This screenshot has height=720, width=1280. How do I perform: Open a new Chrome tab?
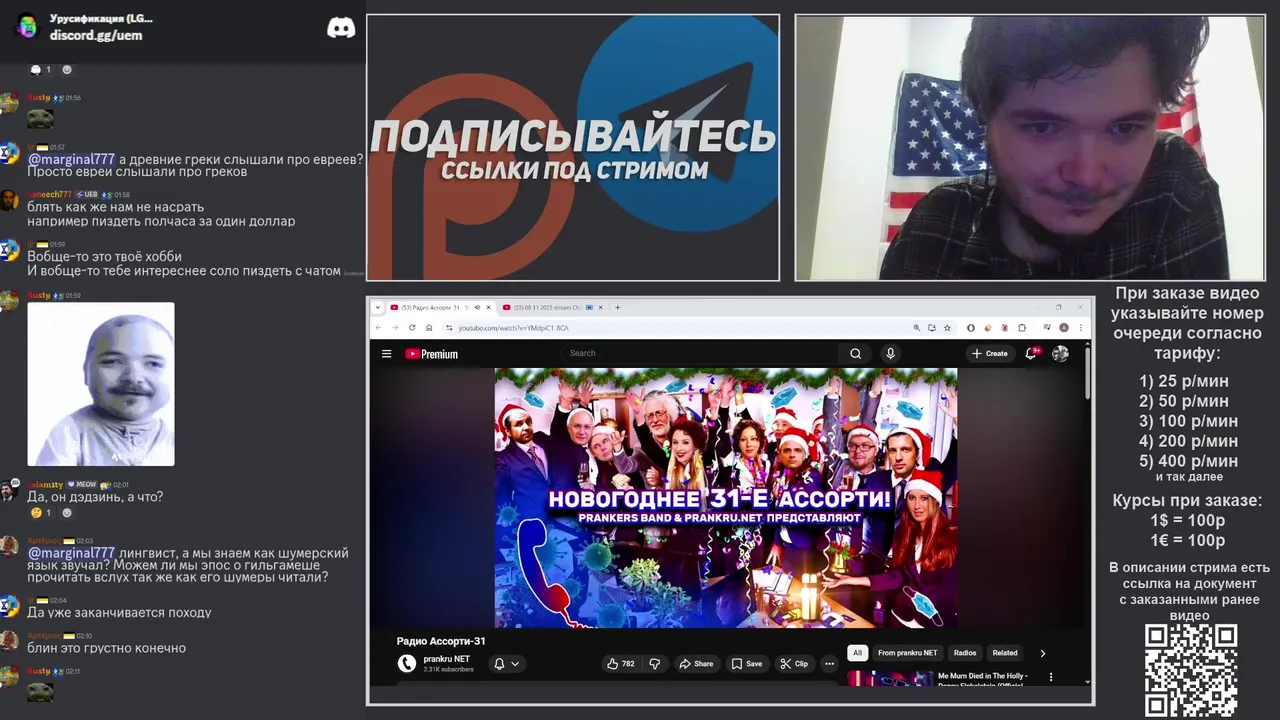[x=617, y=307]
